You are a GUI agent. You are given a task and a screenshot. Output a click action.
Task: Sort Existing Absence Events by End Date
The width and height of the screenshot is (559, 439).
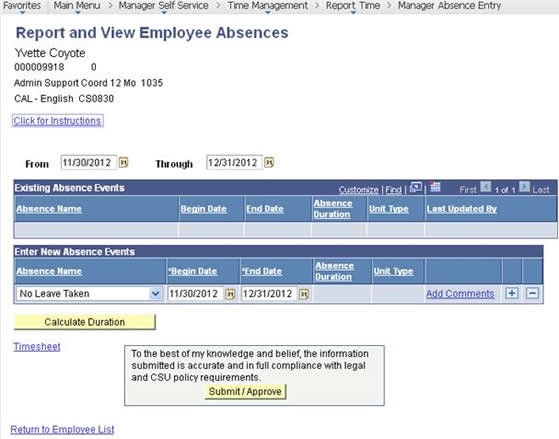click(265, 209)
